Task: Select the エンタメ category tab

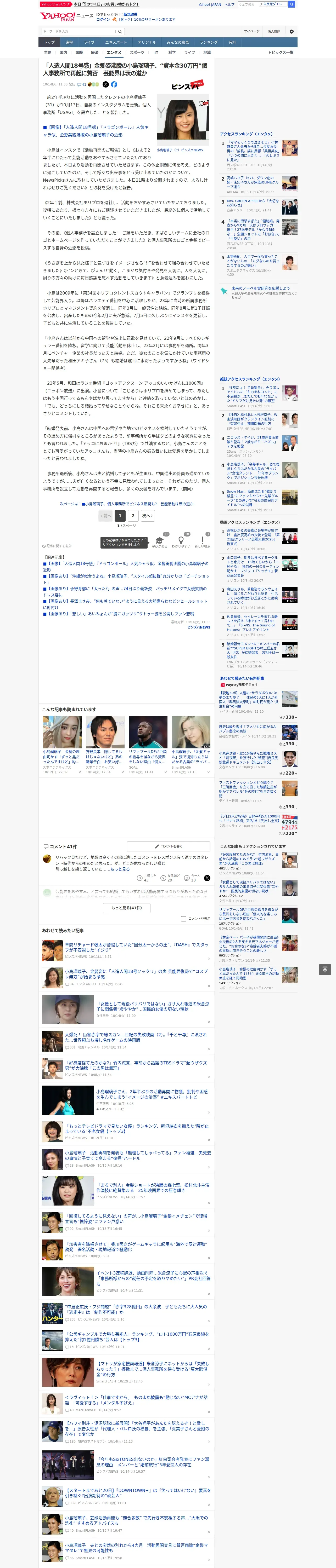Action: [114, 52]
